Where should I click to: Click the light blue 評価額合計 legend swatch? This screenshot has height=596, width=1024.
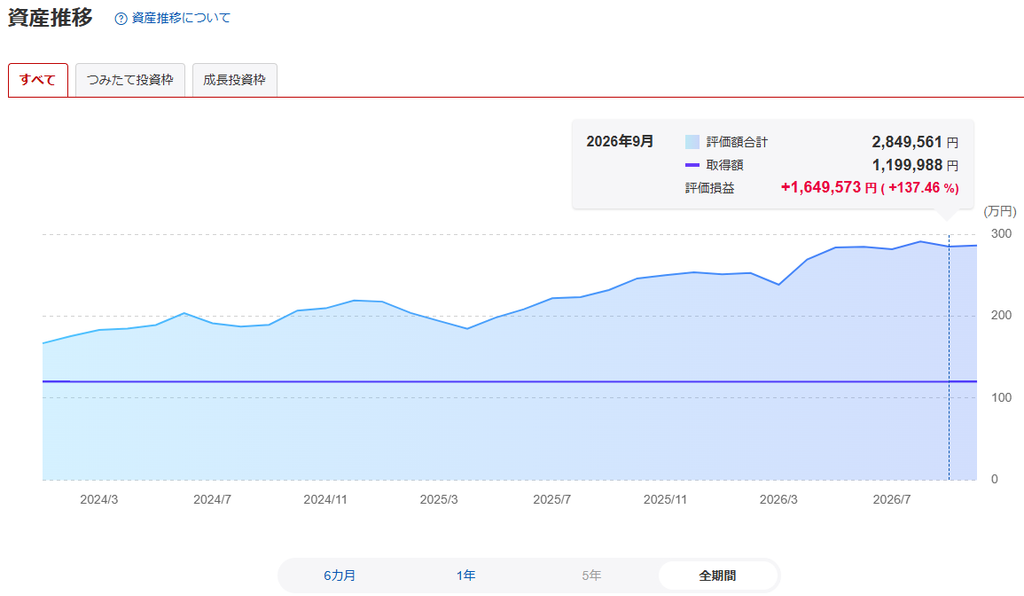[x=692, y=142]
